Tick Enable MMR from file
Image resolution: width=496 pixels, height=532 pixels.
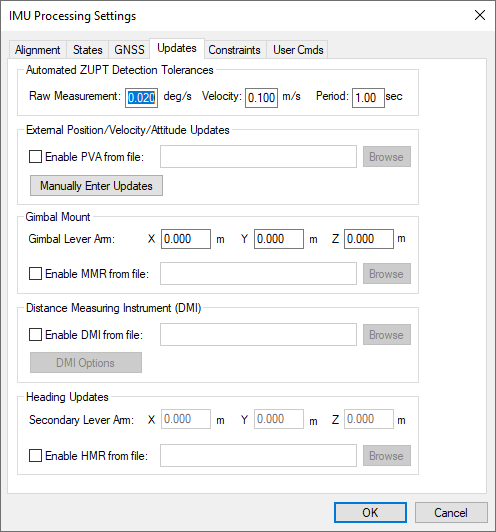pos(36,273)
